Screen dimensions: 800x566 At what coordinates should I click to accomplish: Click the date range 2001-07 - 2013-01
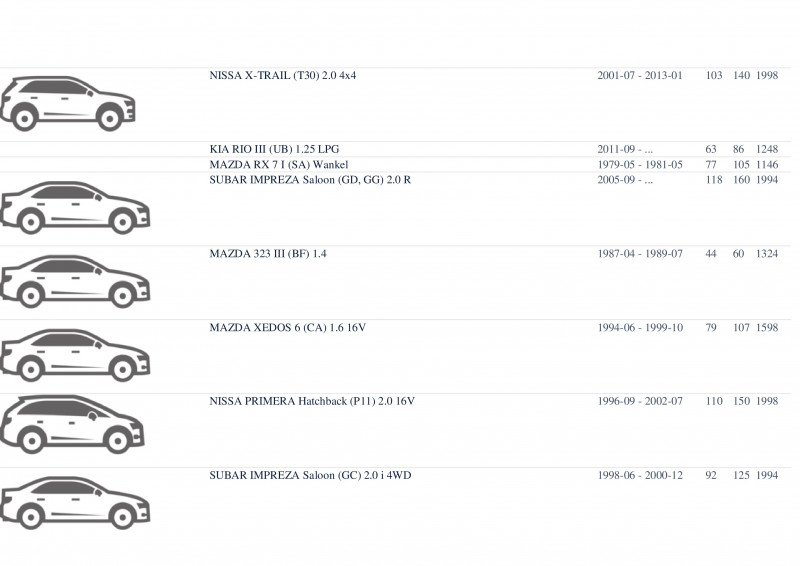click(x=640, y=76)
